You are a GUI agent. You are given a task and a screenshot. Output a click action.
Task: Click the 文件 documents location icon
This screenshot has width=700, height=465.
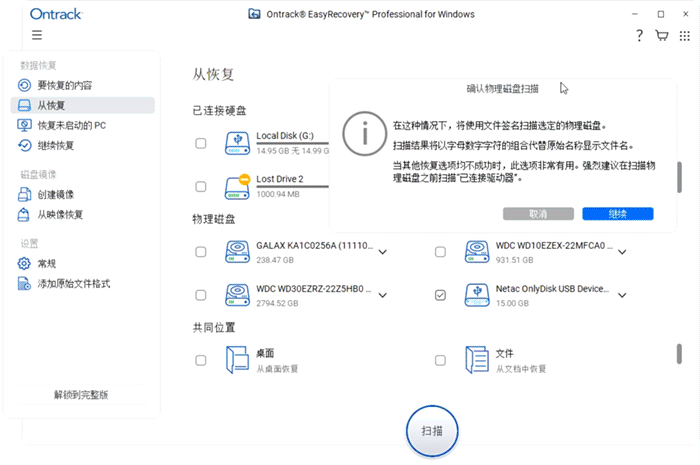(x=477, y=360)
